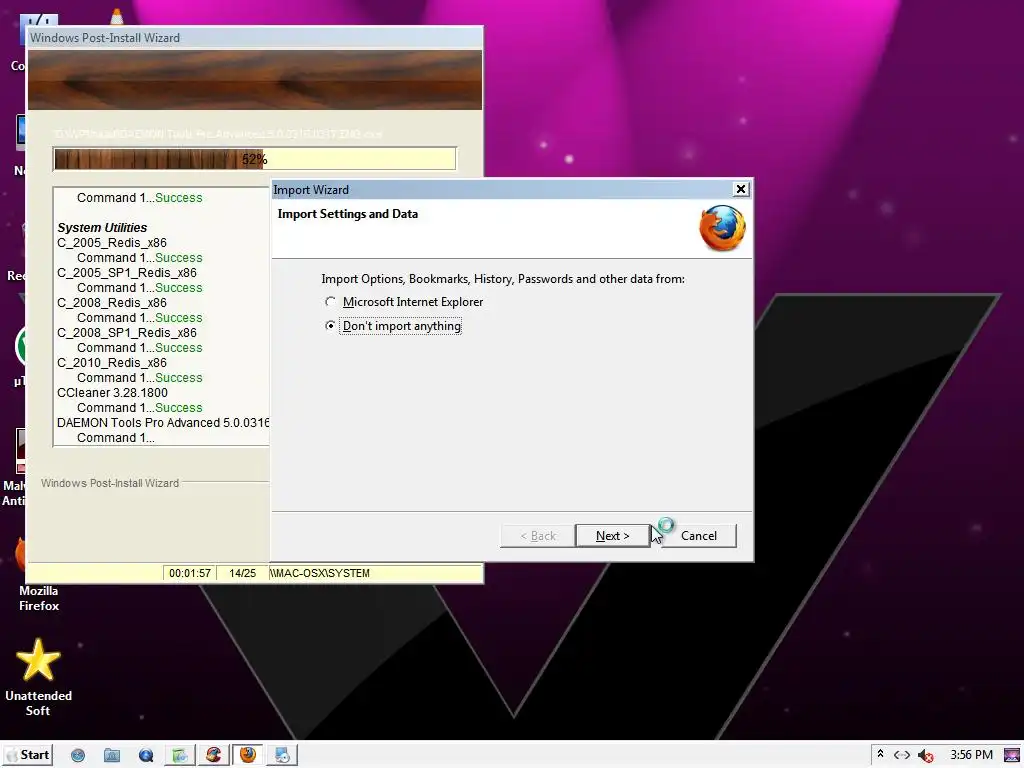Show hidden system tray icons

[880, 754]
